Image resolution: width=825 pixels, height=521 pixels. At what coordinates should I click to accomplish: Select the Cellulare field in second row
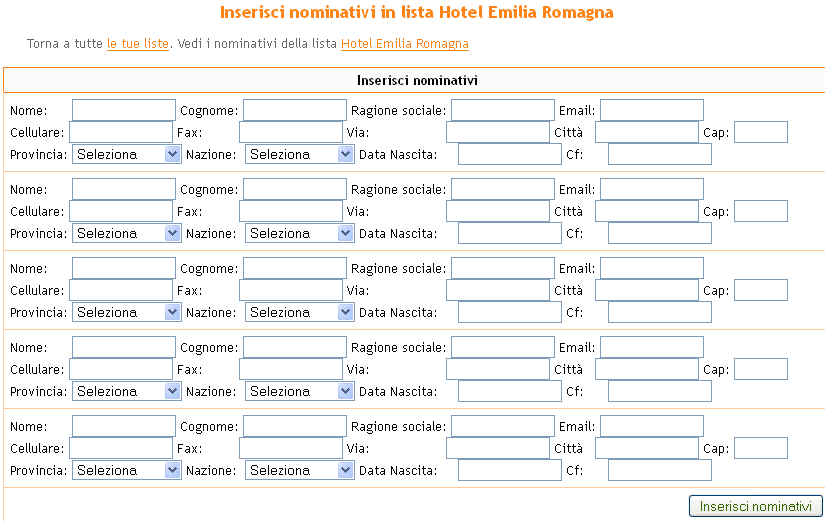pyautogui.click(x=120, y=211)
